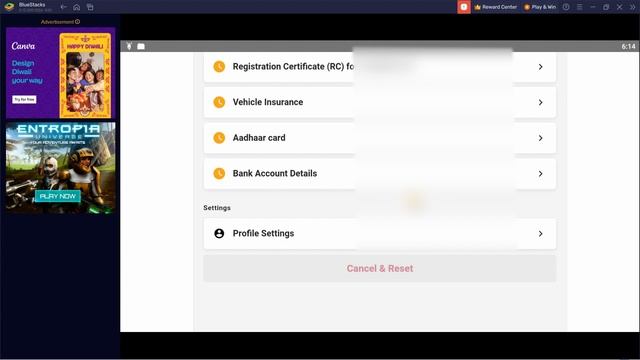640x360 pixels.
Task: Open BlueStacks home screen icon
Action: click(76, 7)
